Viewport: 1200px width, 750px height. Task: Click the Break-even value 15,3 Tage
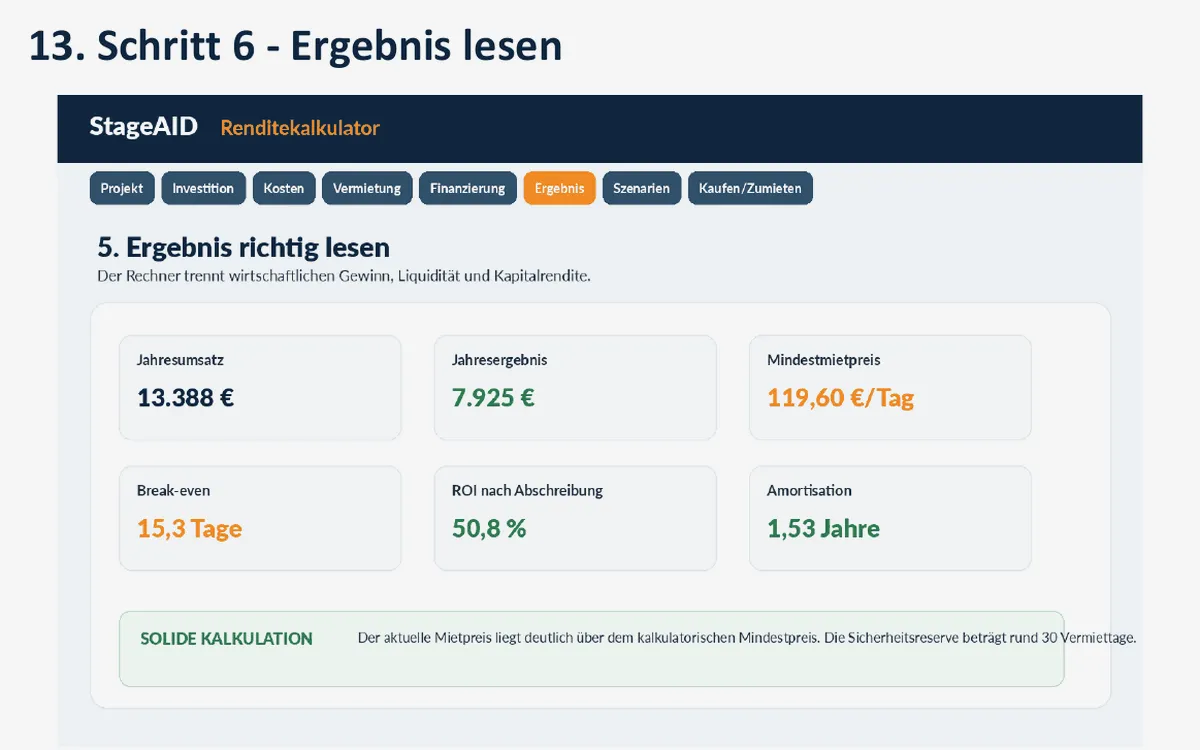pos(189,529)
